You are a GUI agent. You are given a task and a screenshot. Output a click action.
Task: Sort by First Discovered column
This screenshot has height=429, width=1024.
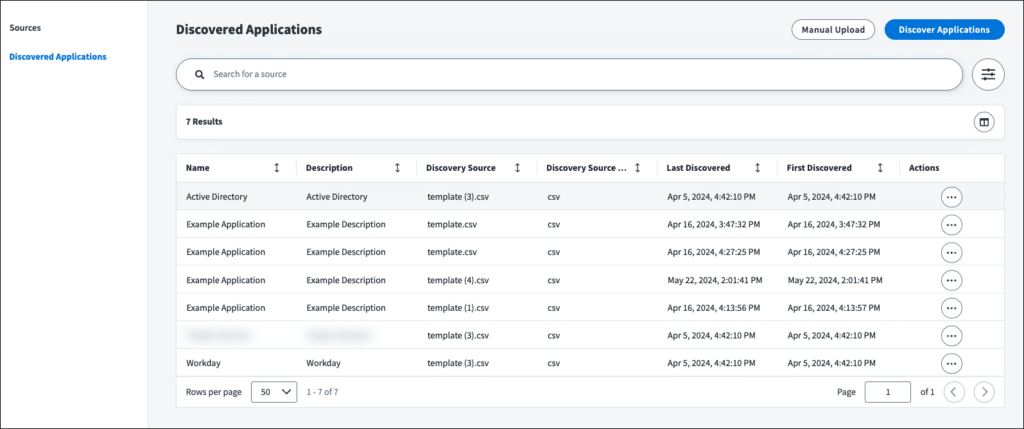click(x=880, y=168)
